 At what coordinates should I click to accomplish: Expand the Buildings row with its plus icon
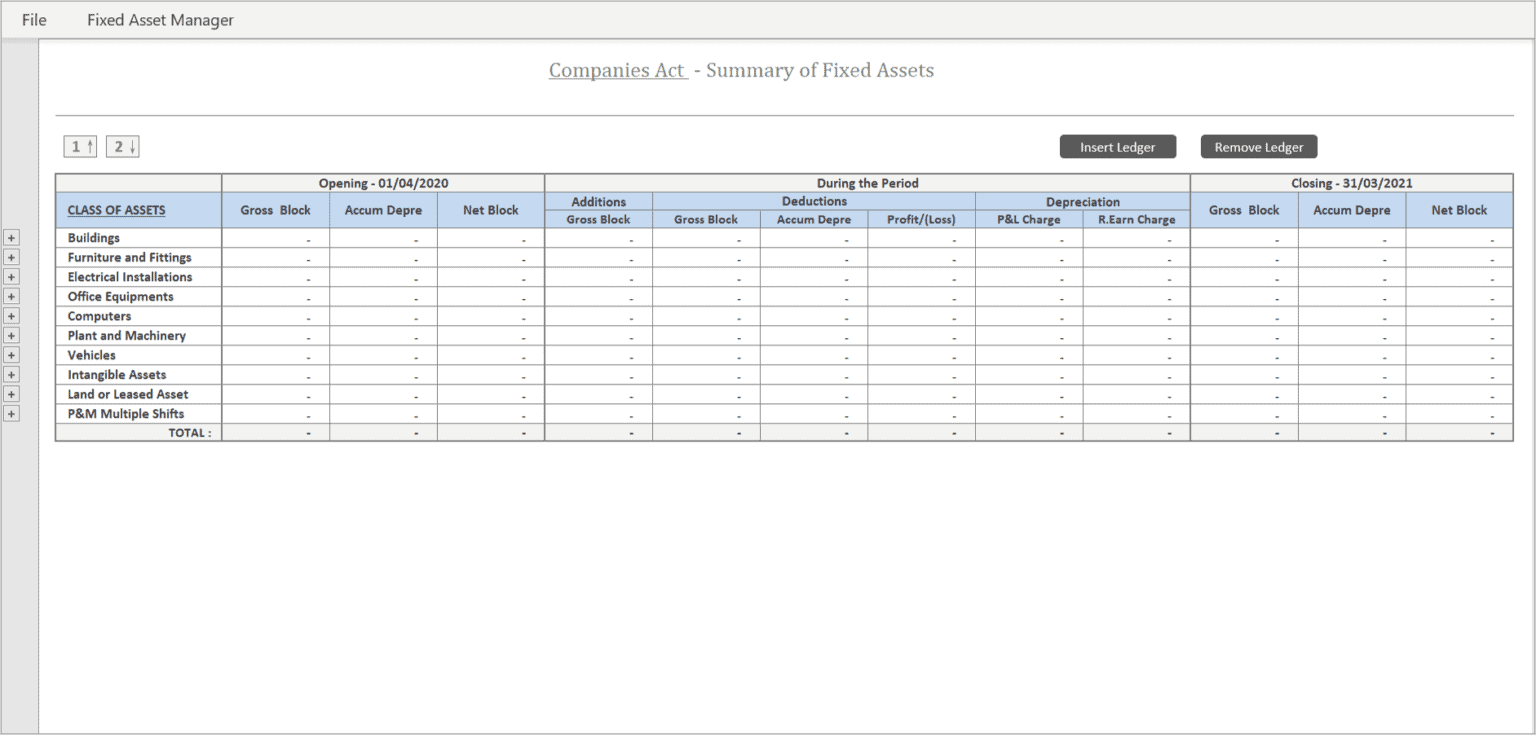[11, 237]
